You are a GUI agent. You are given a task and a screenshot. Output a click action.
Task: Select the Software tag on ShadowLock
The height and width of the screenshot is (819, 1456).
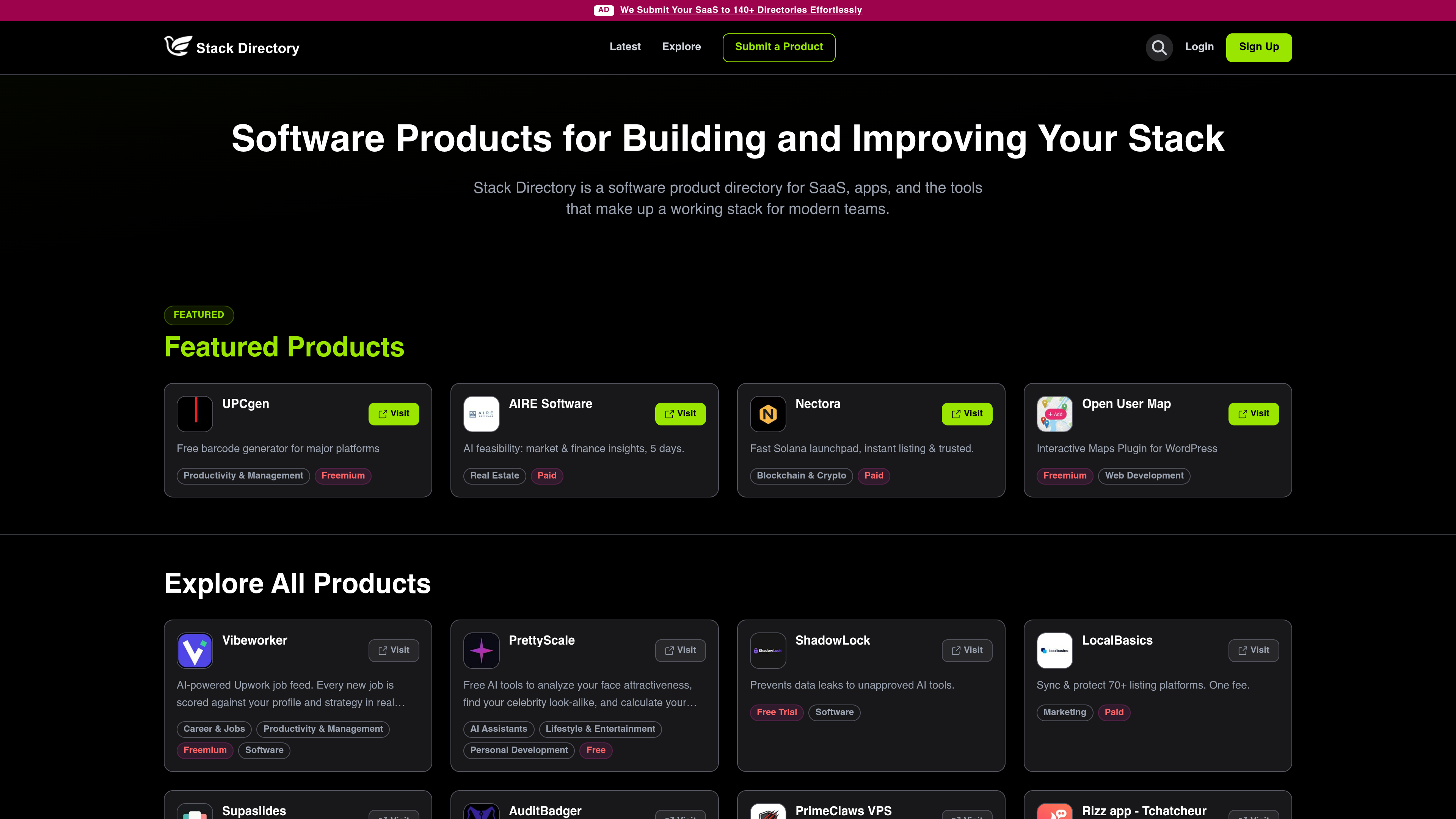pos(834,713)
